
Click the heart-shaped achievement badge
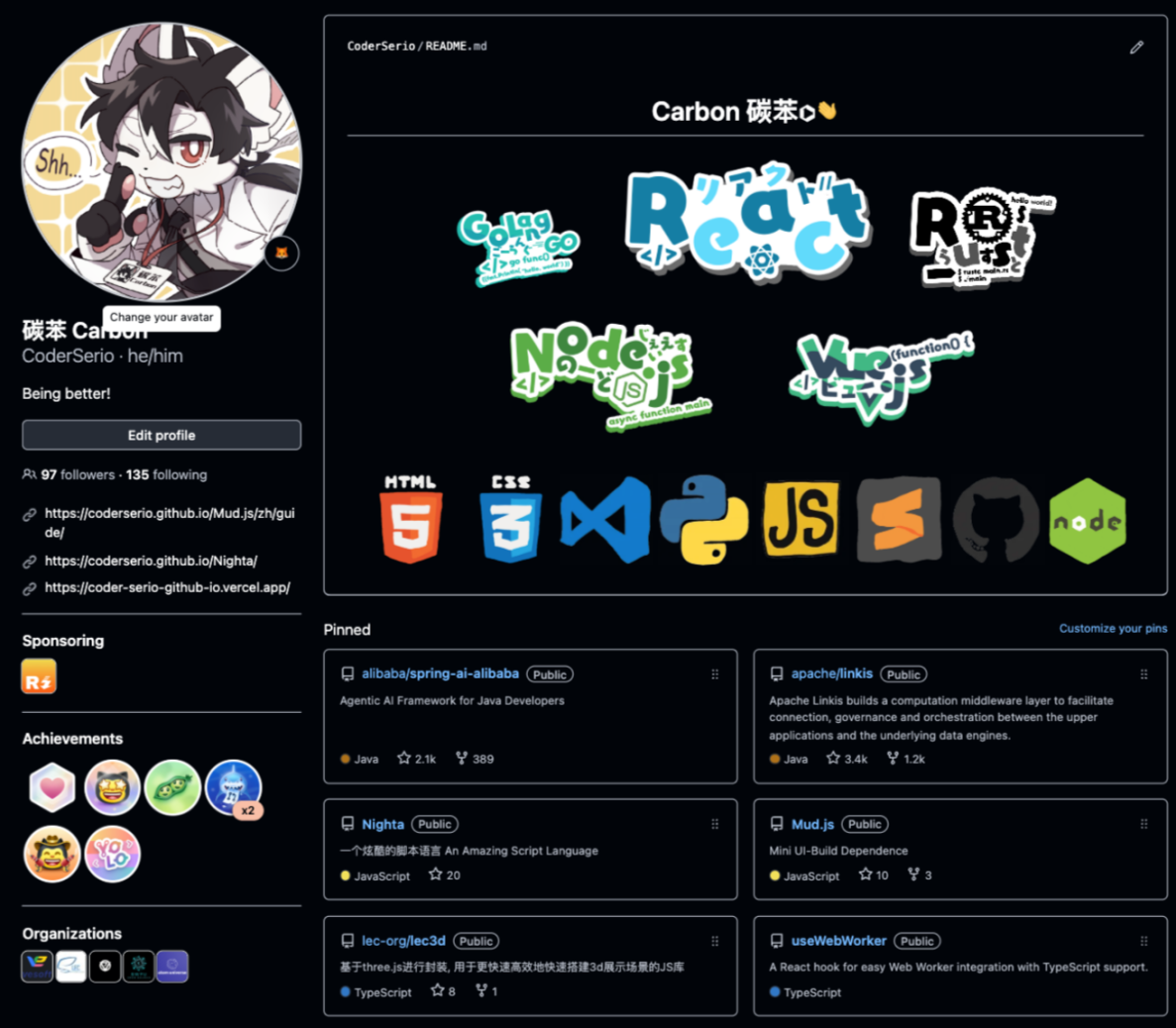52,788
